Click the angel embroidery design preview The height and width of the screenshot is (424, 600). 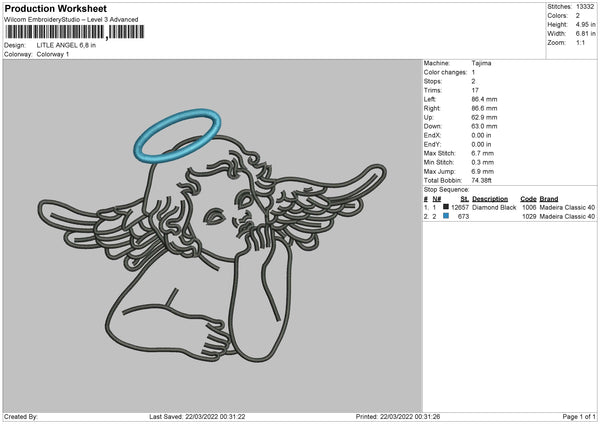tap(212, 236)
